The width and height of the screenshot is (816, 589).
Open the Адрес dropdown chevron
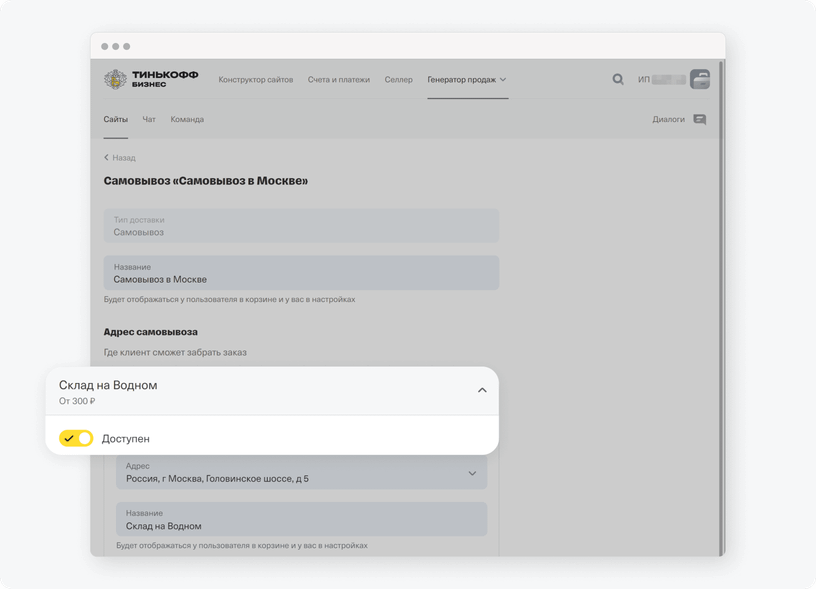(472, 473)
